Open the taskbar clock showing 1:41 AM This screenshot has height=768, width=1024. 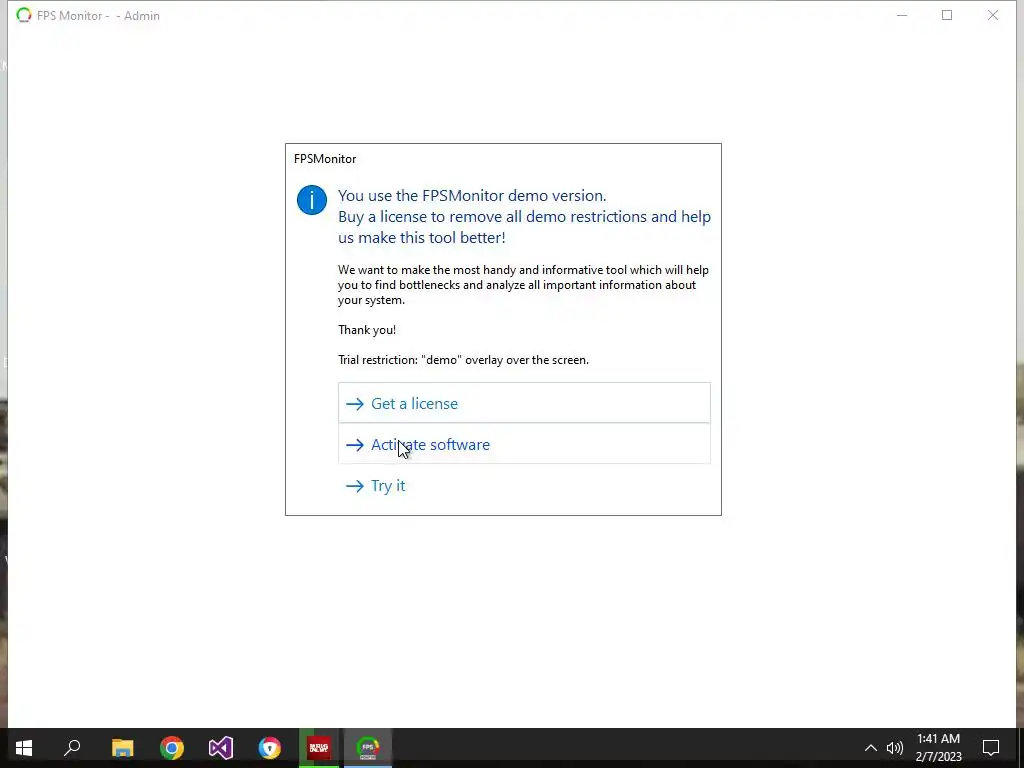[938, 748]
